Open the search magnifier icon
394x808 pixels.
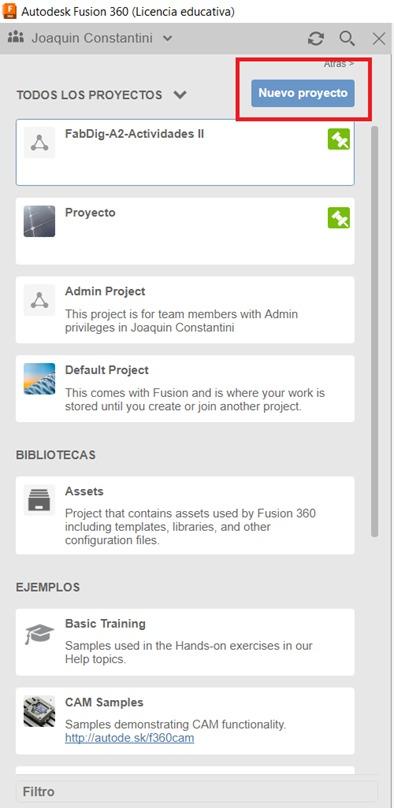coord(347,39)
